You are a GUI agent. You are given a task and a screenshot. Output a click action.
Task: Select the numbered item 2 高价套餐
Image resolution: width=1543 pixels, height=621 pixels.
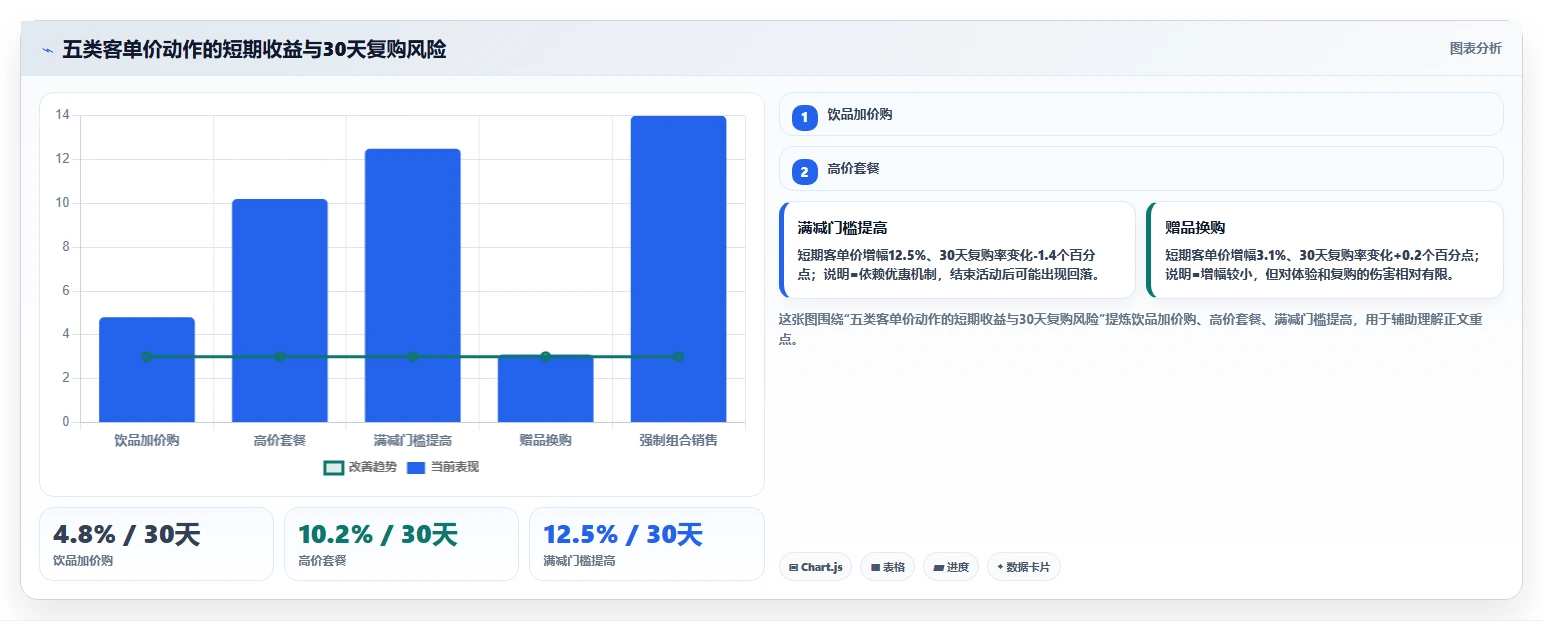[x=1141, y=168]
